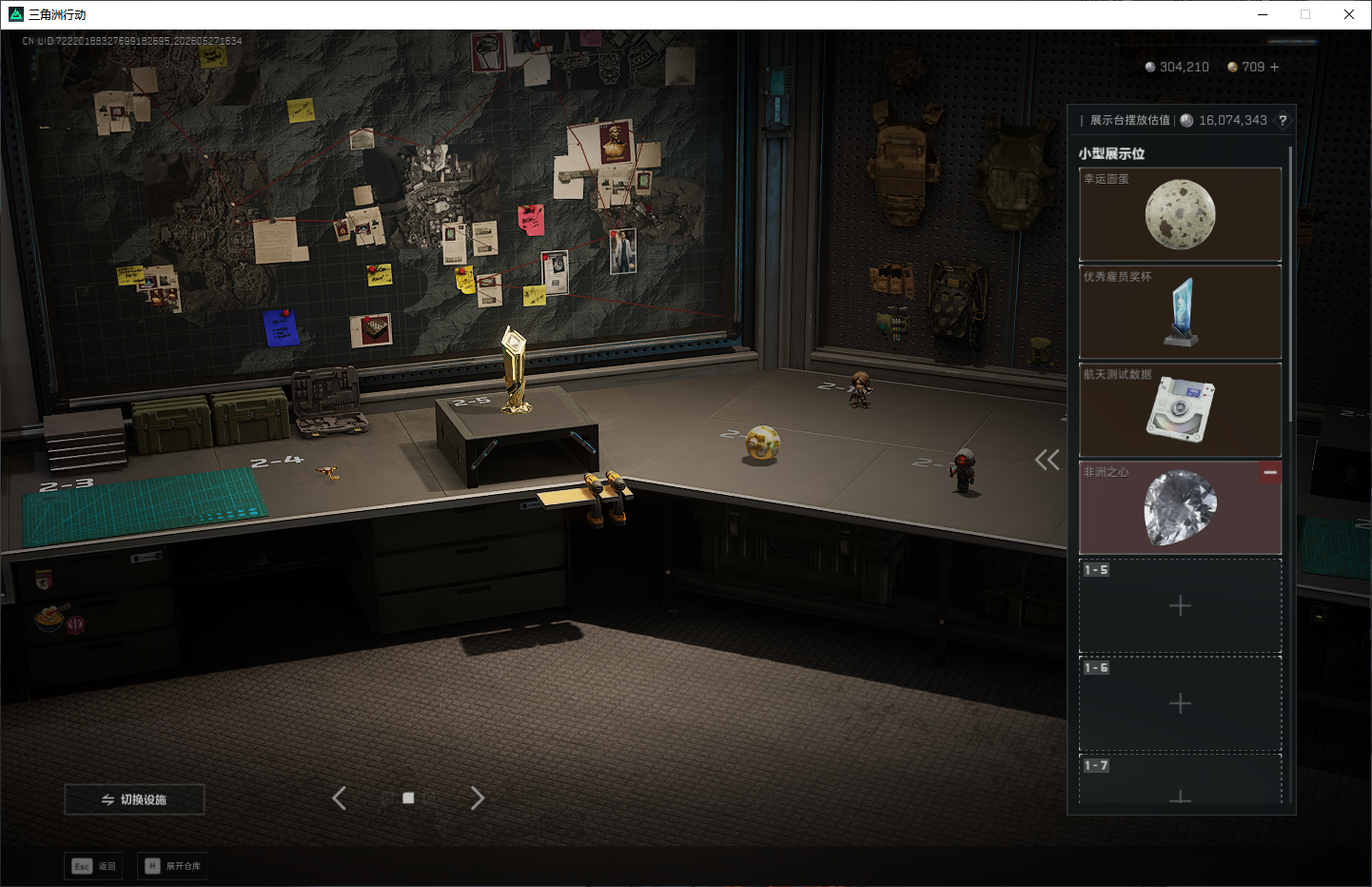Click the Esc 返回 button
Image resolution: width=1372 pixels, height=887 pixels.
coord(93,866)
